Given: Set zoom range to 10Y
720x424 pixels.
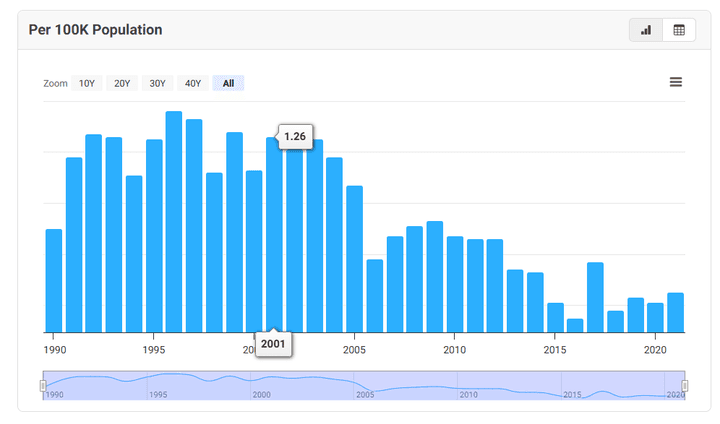Looking at the screenshot, I should point(87,83).
